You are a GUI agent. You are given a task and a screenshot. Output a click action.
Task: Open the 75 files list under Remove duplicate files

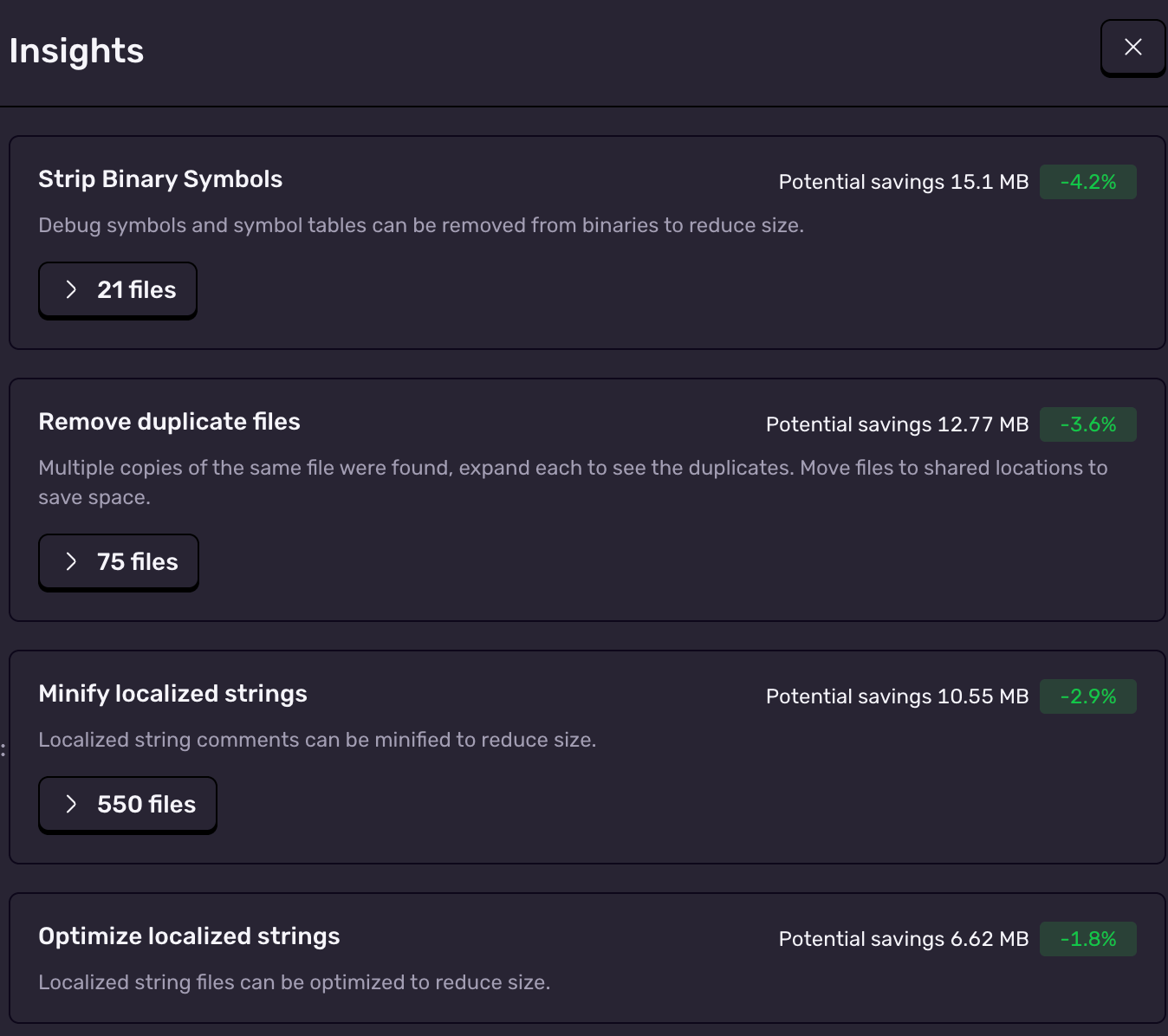click(x=118, y=561)
